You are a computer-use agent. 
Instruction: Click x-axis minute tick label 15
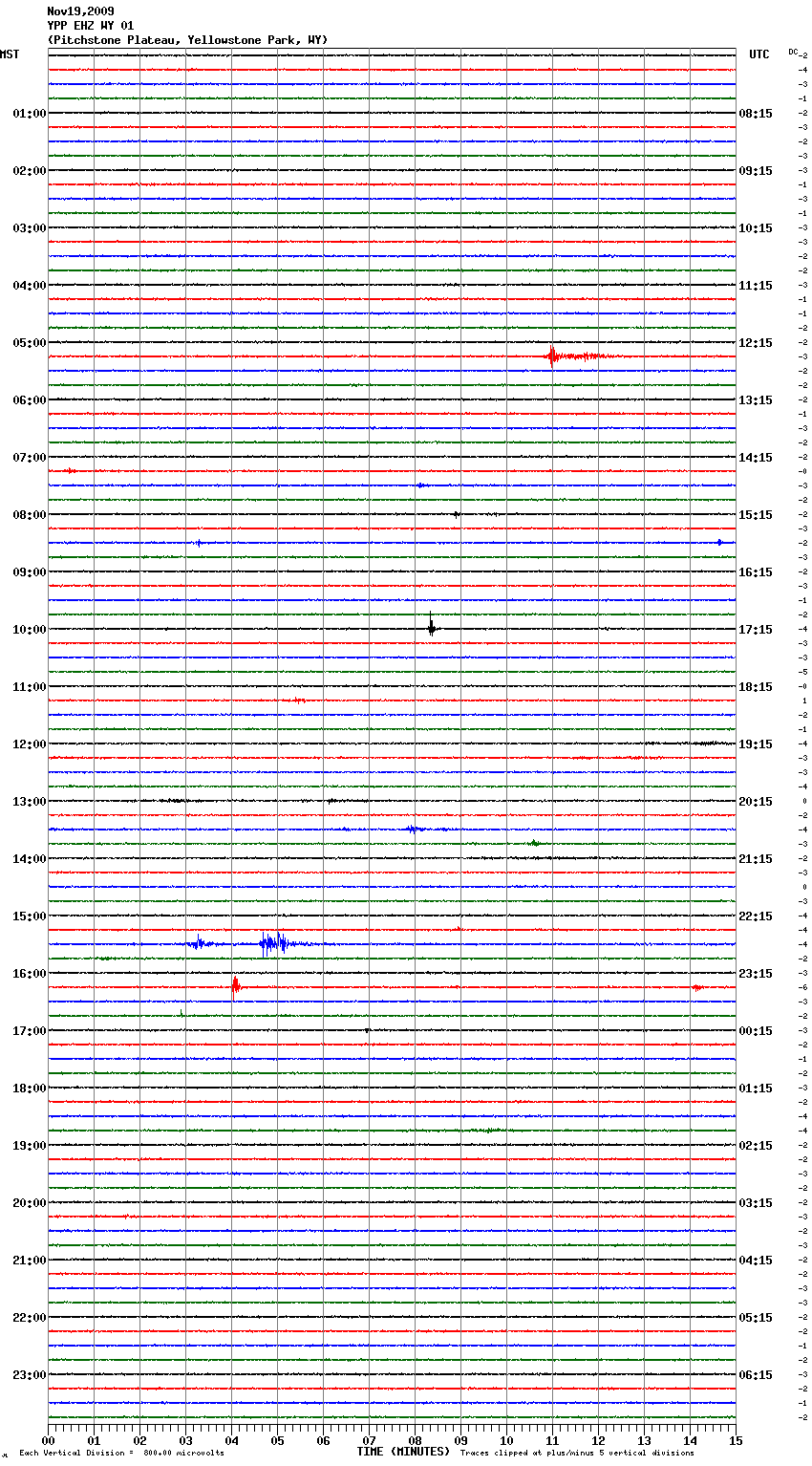click(736, 1440)
